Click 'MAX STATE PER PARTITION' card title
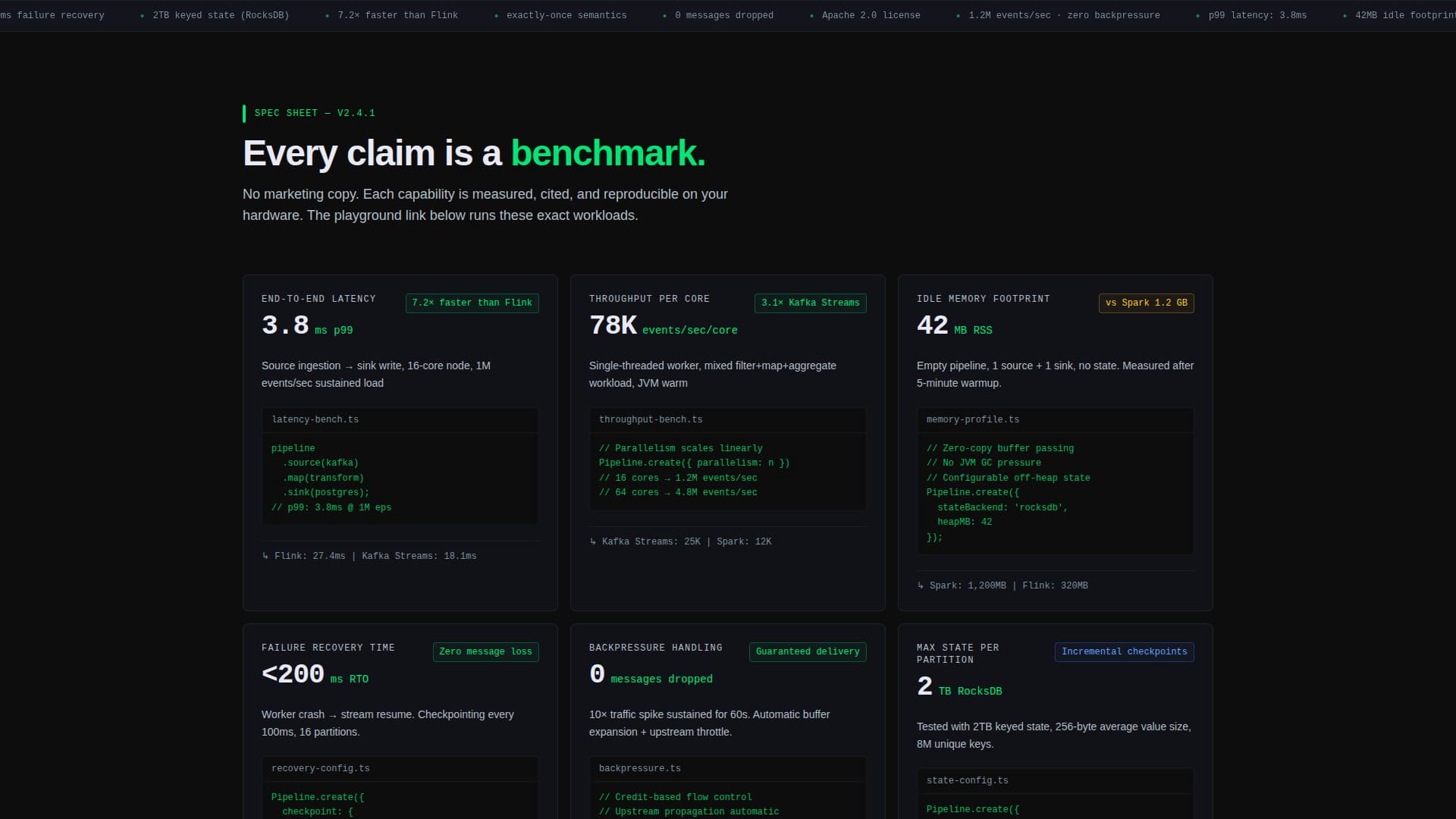 [958, 654]
